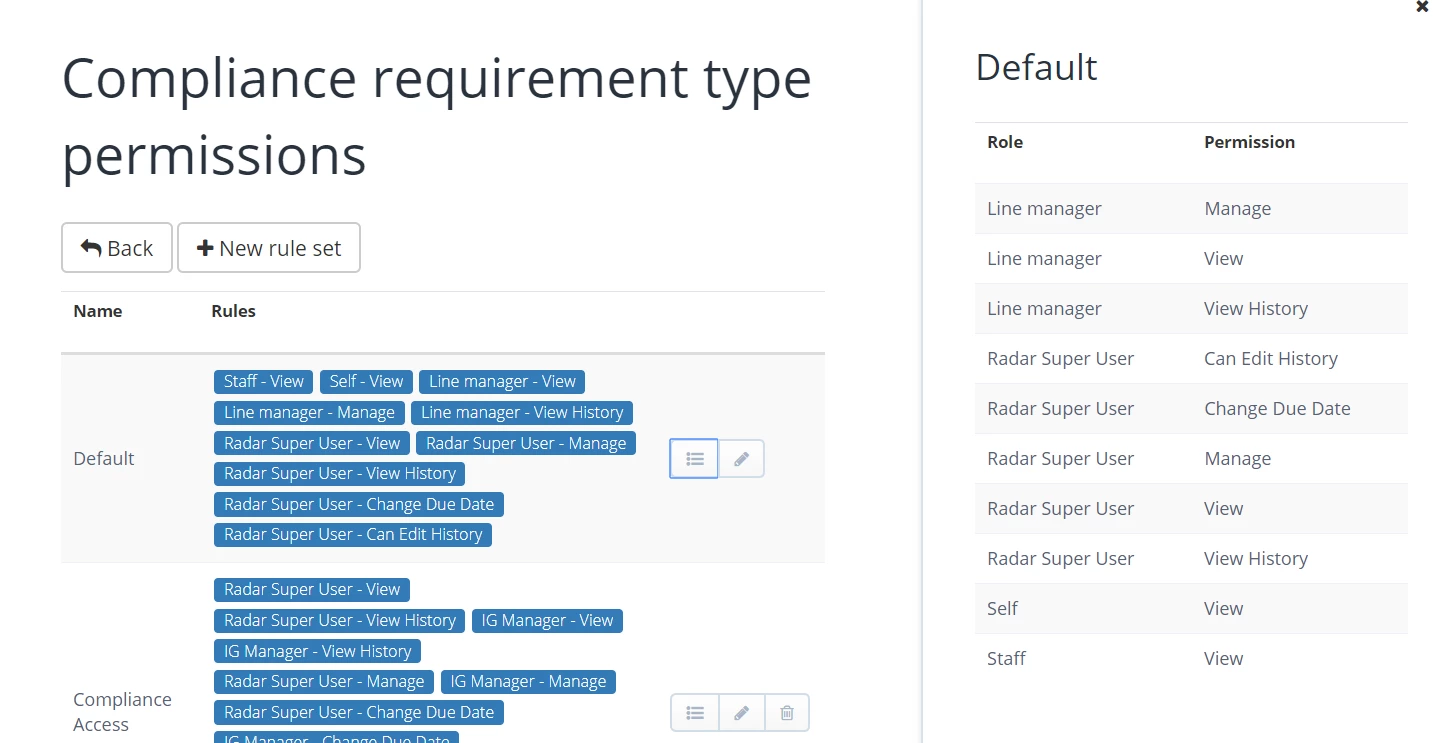Click the 'Staff - View' tag
Viewport: 1438px width, 743px height.
264,381
